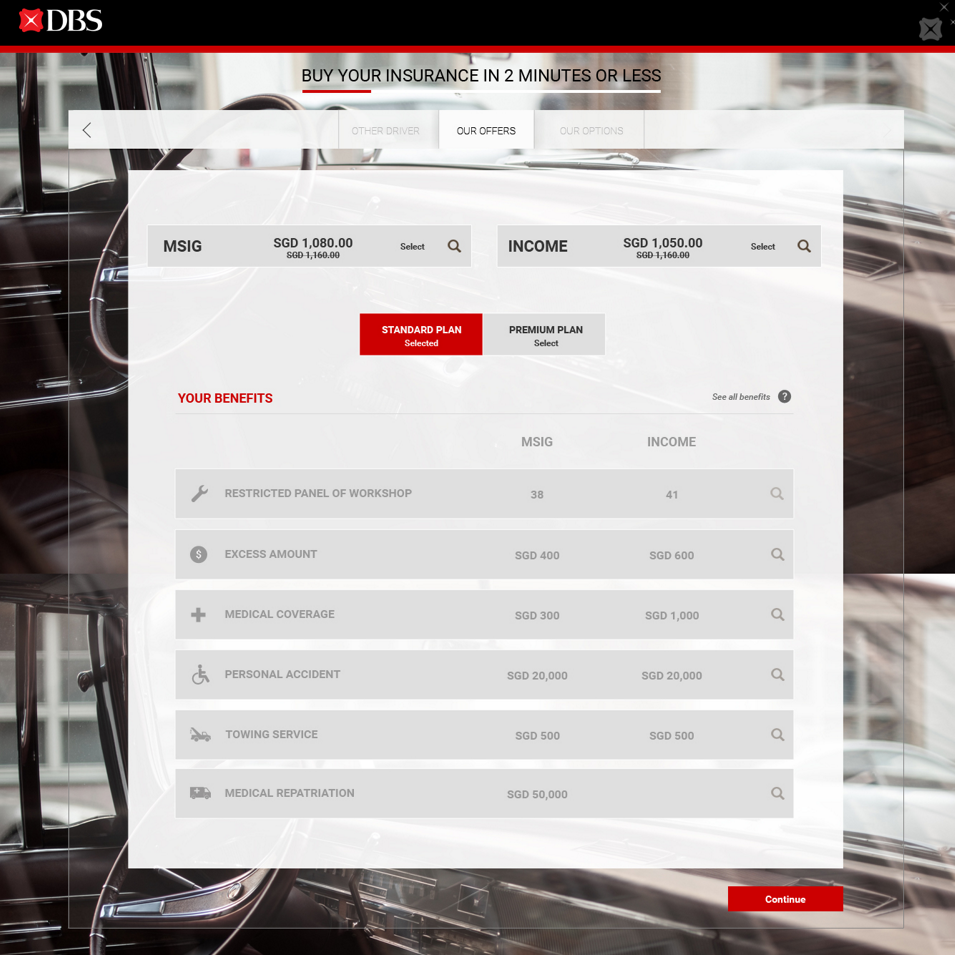This screenshot has width=955, height=955.
Task: Click MSIG medical coverage SGD 300
Action: click(537, 616)
